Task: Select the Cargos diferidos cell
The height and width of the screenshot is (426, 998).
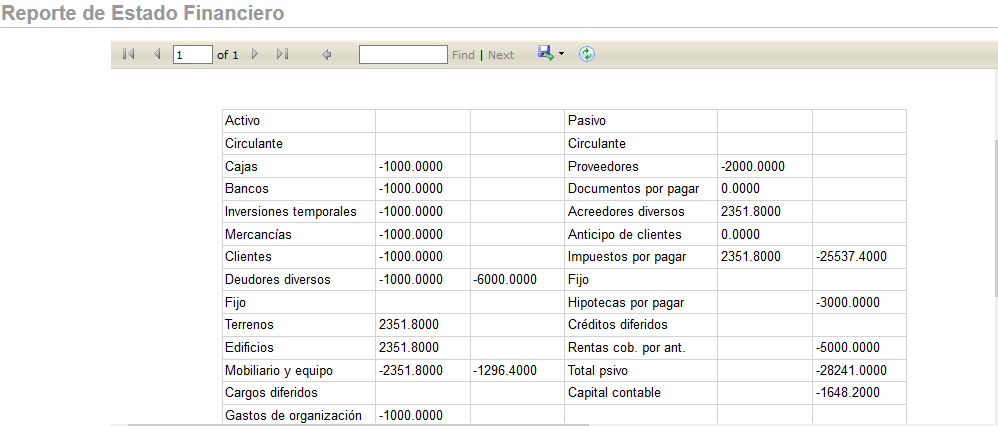Action: click(299, 393)
